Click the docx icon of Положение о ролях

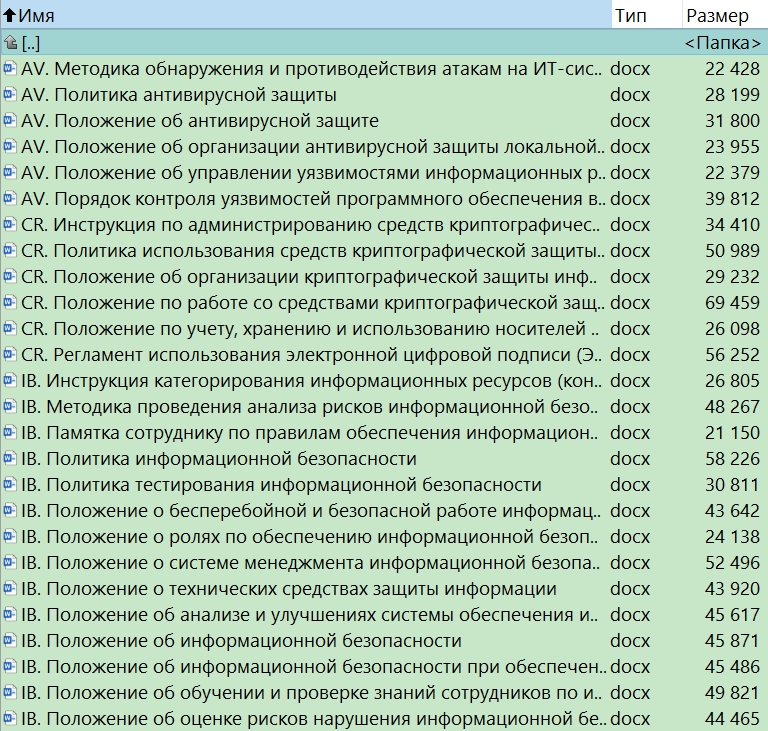click(x=10, y=536)
